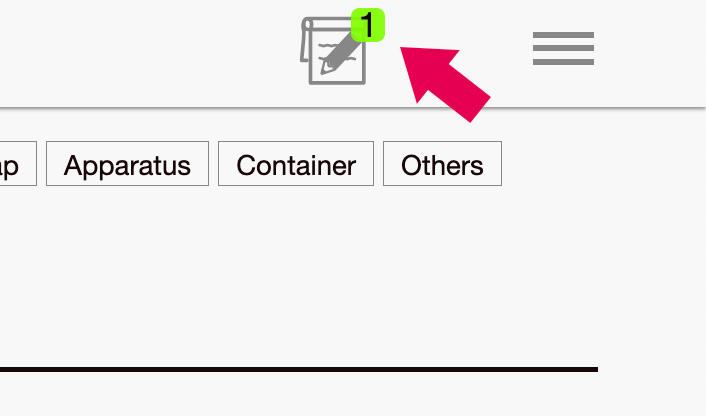Click the gray header separator line

coord(353,108)
